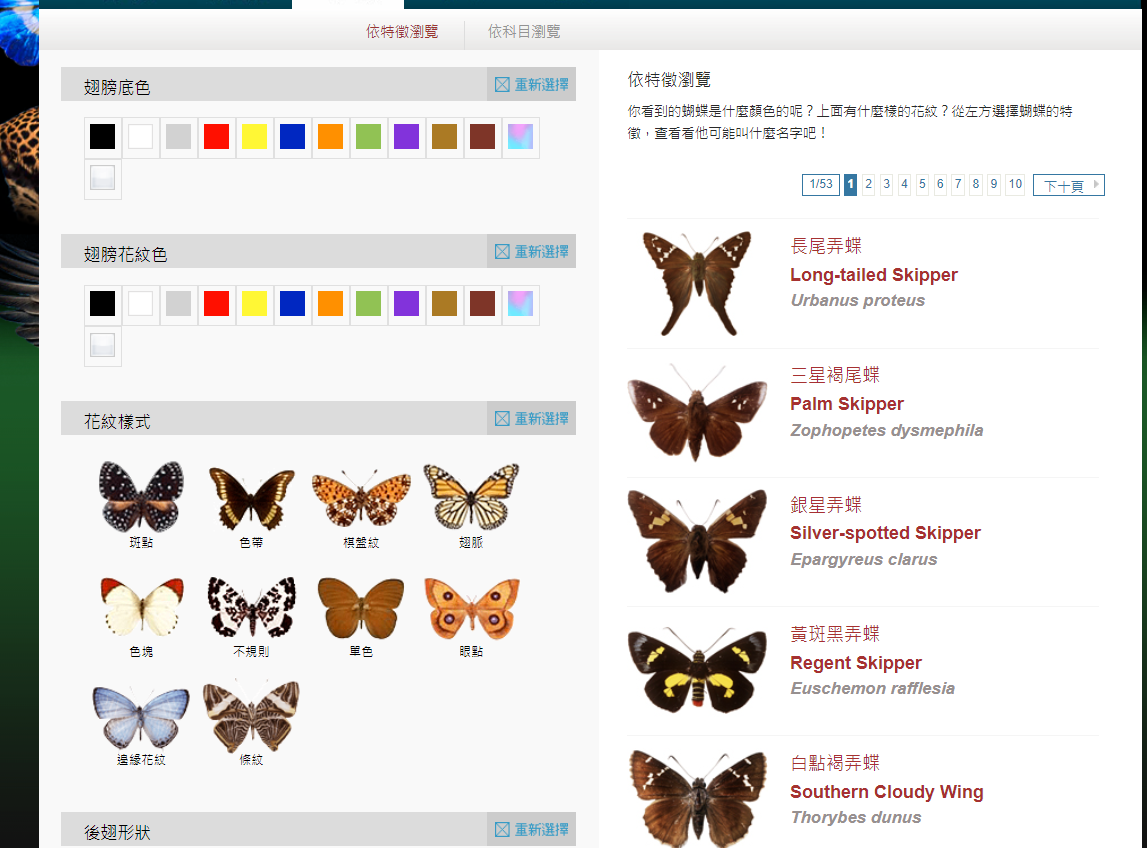
Task: Click 重新選擇 in the 後翅形狀 header
Action: pyautogui.click(x=532, y=830)
